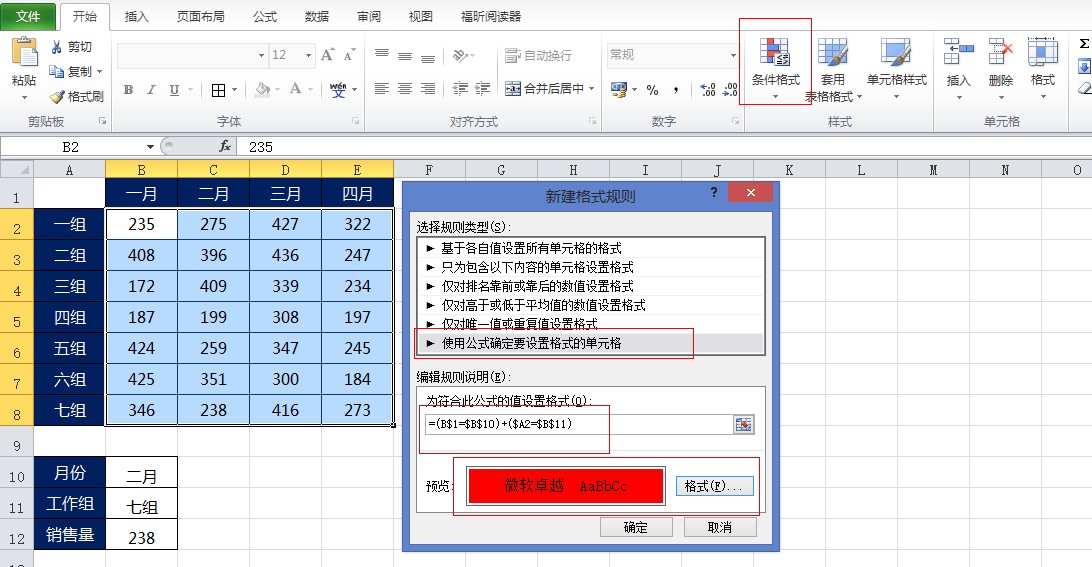1092x567 pixels.
Task: Click the phonetic guide (wén) icon
Action: 338,89
